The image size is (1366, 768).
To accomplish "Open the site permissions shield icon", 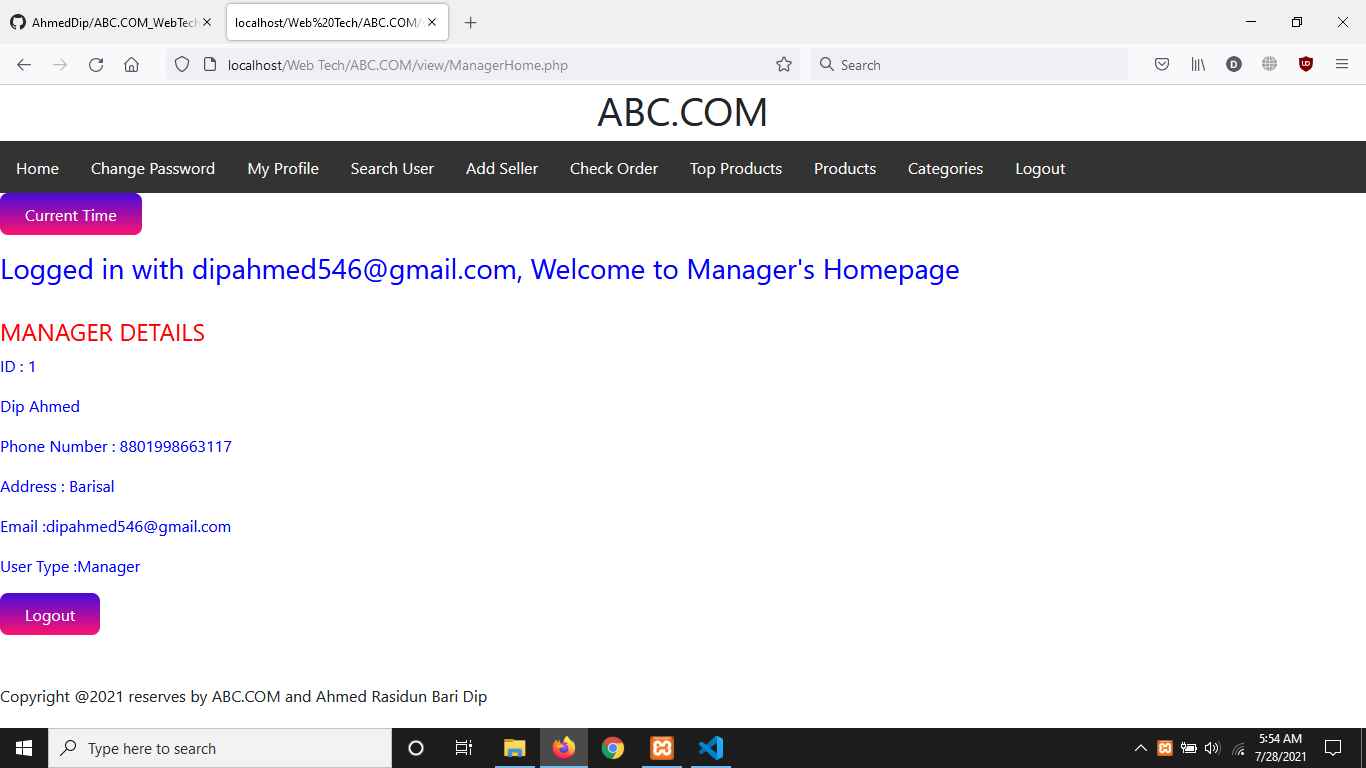I will 181,64.
